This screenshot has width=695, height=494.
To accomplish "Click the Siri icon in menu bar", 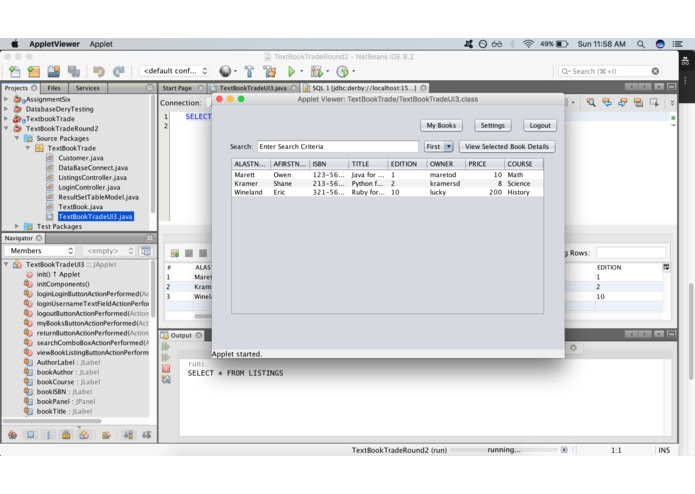I will coord(660,44).
